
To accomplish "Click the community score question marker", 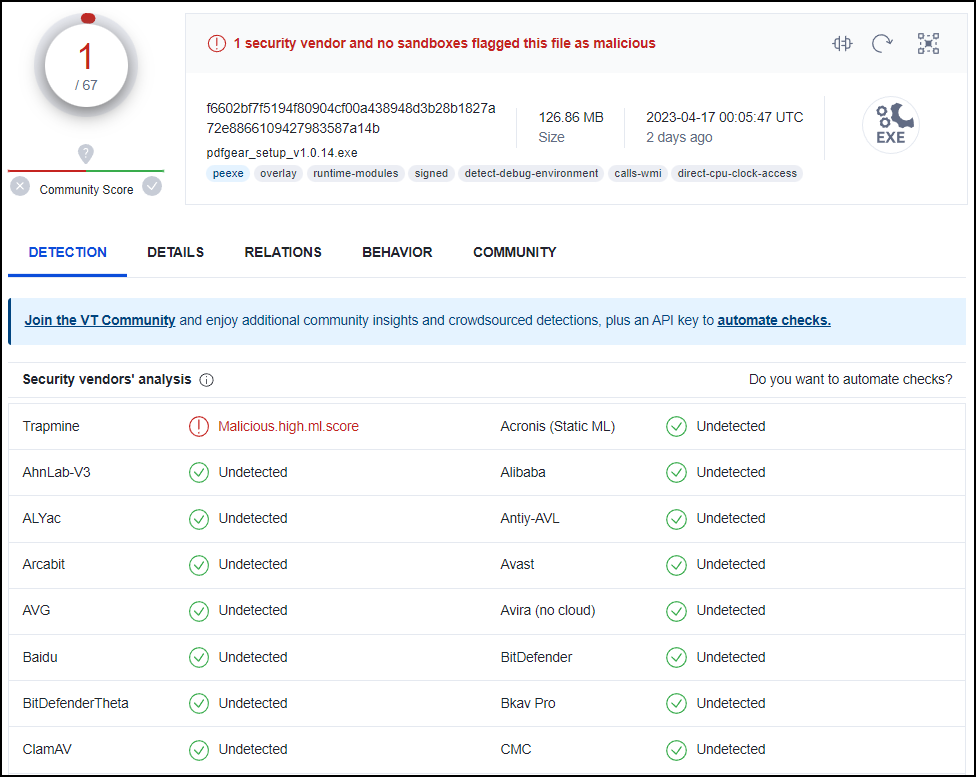I will pyautogui.click(x=86, y=153).
